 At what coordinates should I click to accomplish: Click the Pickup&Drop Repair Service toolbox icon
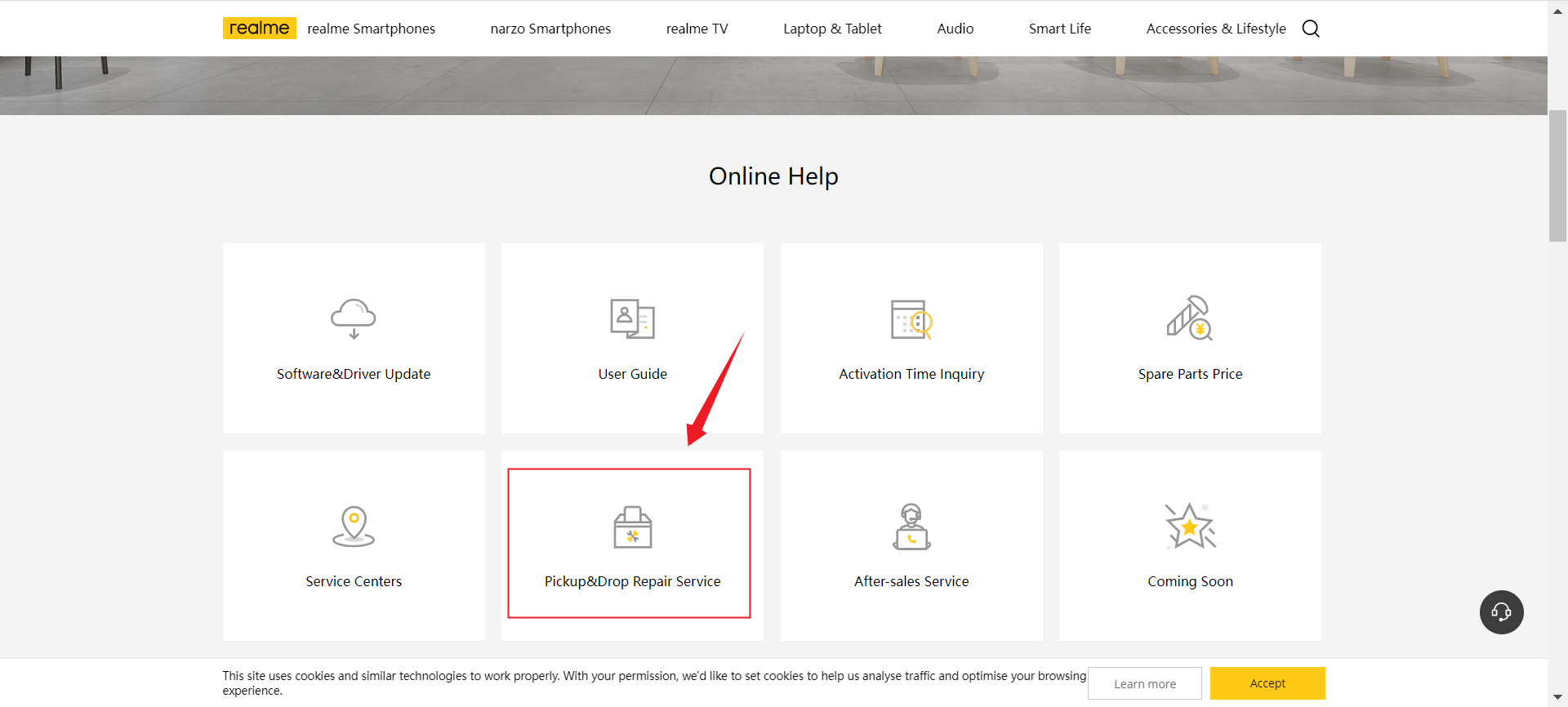633,527
